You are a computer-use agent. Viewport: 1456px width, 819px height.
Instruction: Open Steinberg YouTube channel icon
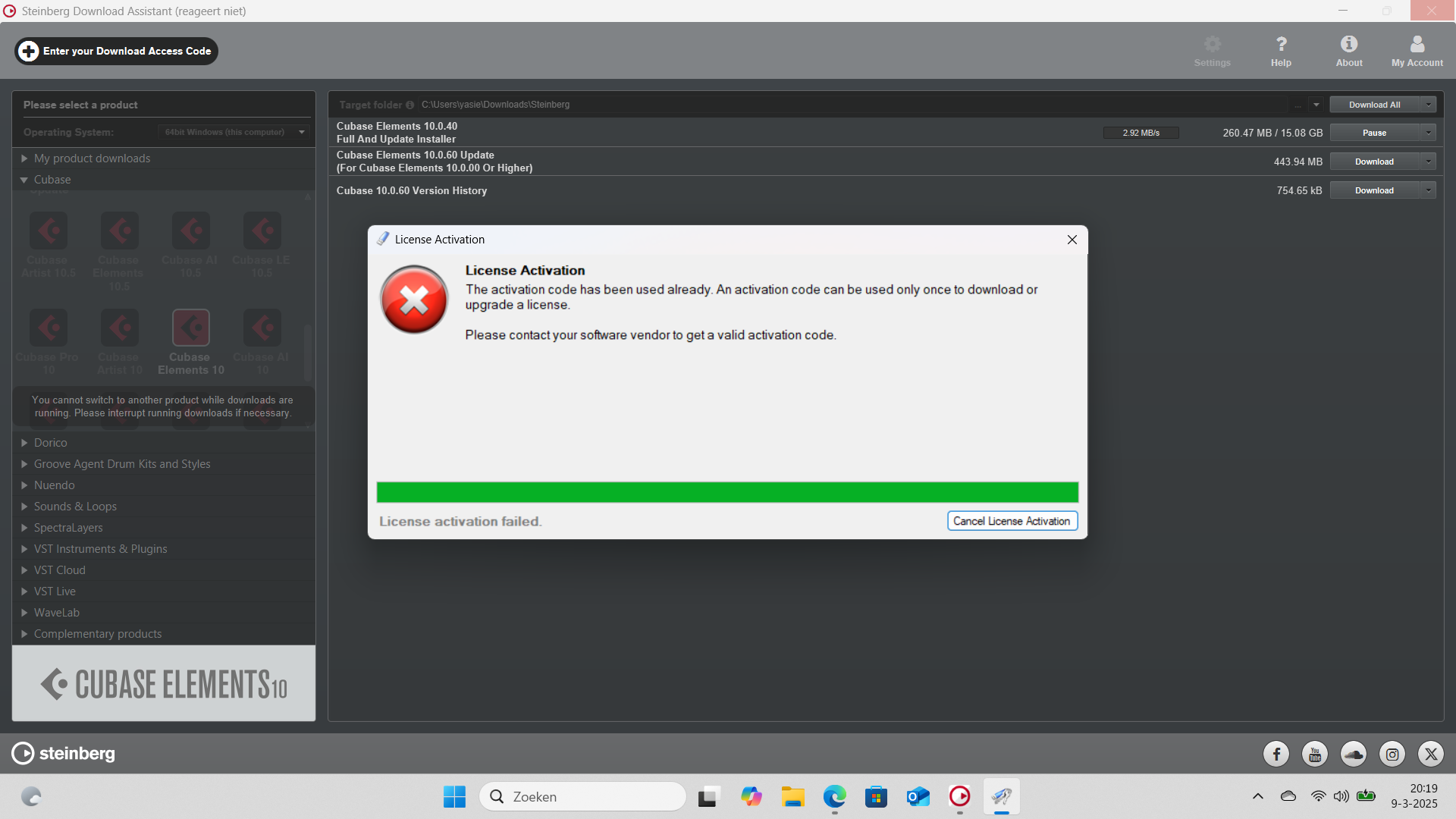click(1315, 754)
